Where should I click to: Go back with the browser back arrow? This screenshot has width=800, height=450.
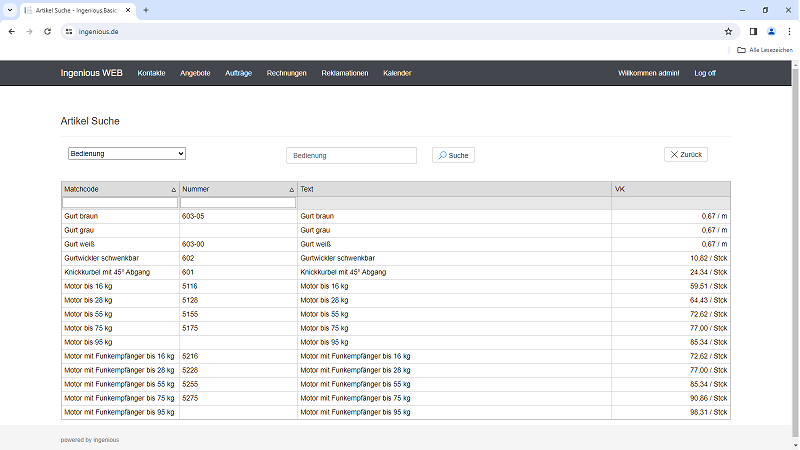coord(12,32)
